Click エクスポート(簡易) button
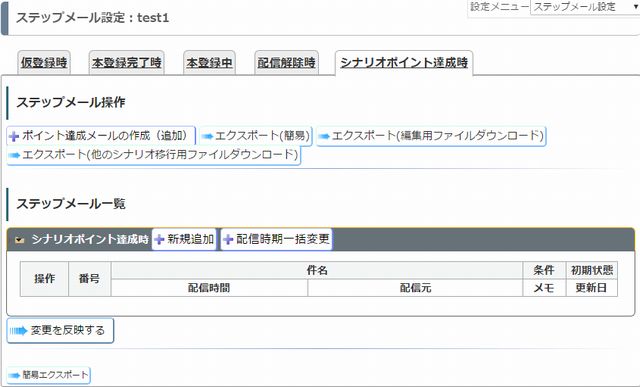This screenshot has height=387, width=640. tap(256, 136)
